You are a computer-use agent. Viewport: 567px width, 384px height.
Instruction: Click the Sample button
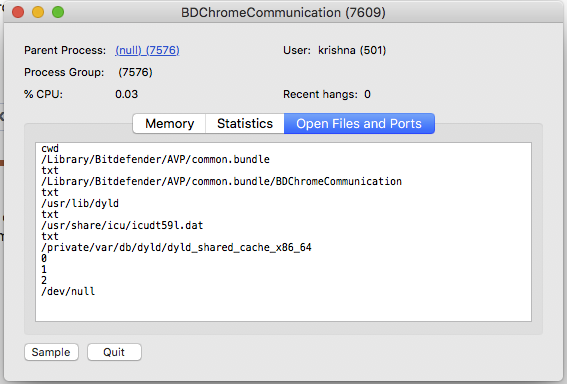pyautogui.click(x=51, y=352)
